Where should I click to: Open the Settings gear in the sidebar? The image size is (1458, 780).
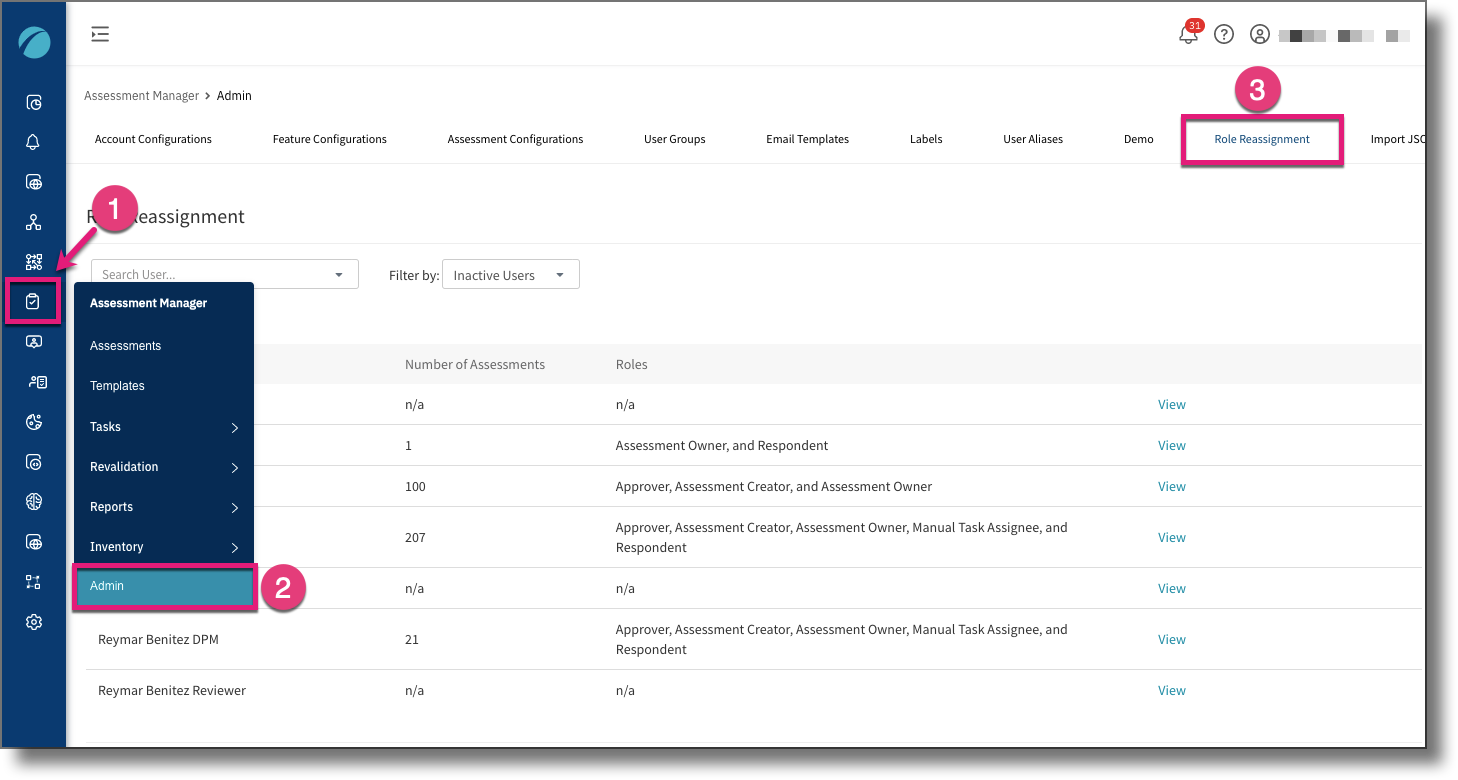(x=33, y=621)
